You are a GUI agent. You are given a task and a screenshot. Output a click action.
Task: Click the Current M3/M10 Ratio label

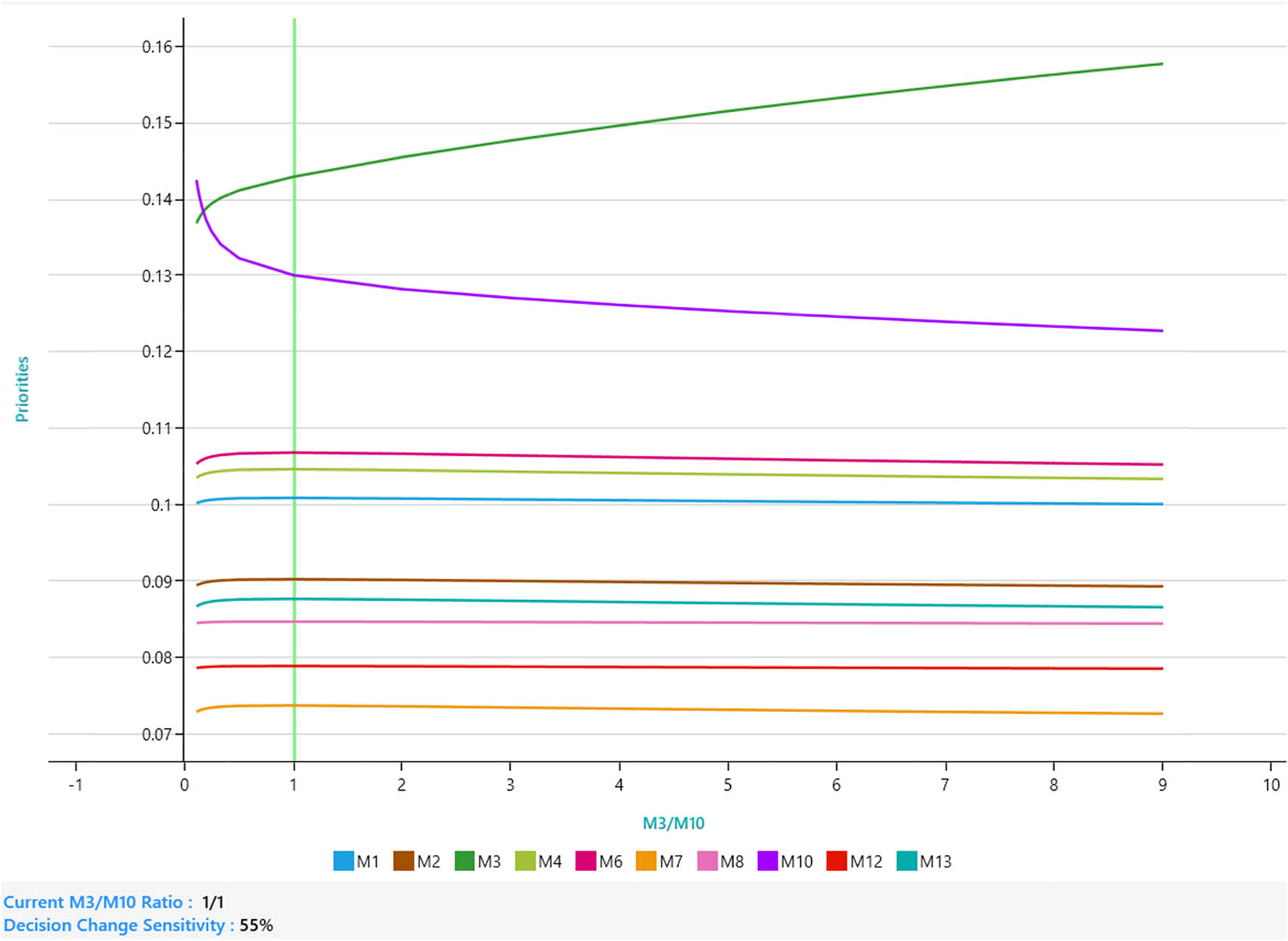coord(98,902)
